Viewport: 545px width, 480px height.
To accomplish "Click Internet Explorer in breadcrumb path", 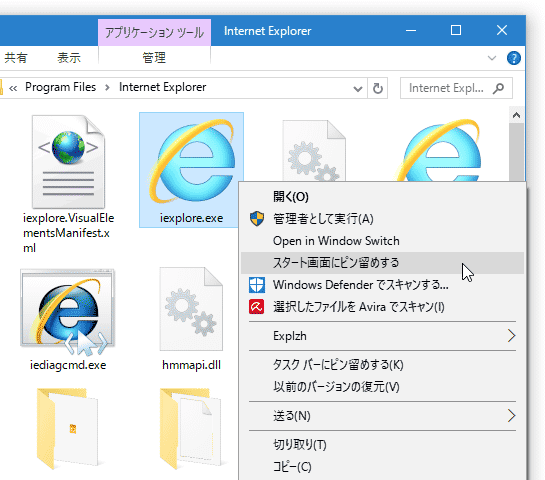I will (x=163, y=87).
